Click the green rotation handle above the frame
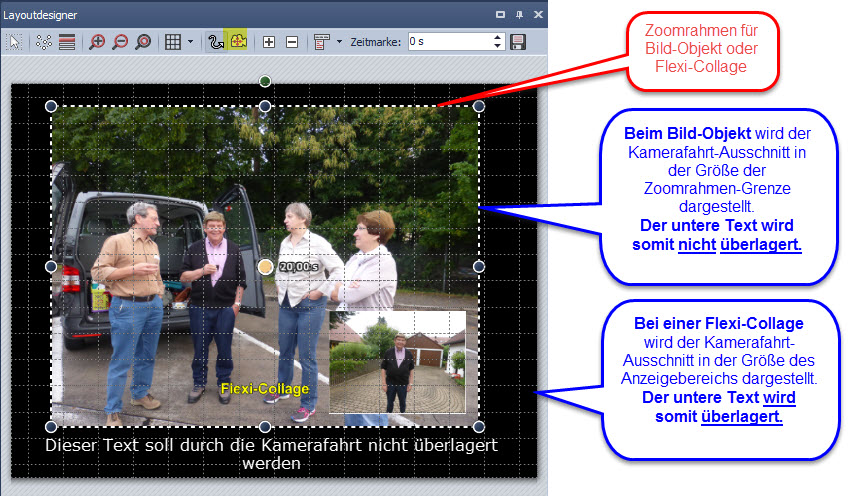Viewport: 863px width, 496px height. coord(265,81)
